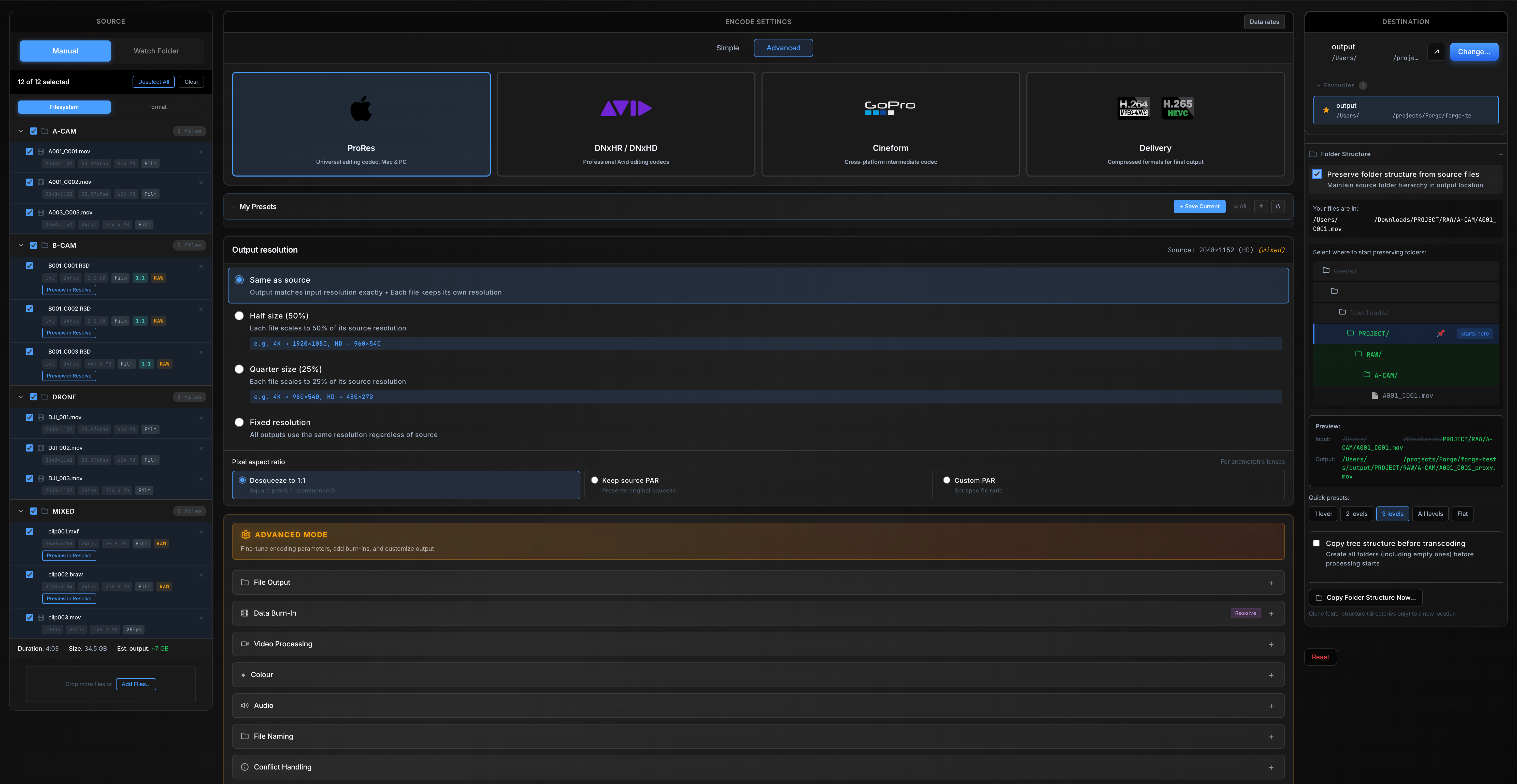Click the refresh presets icon button

[1277, 207]
